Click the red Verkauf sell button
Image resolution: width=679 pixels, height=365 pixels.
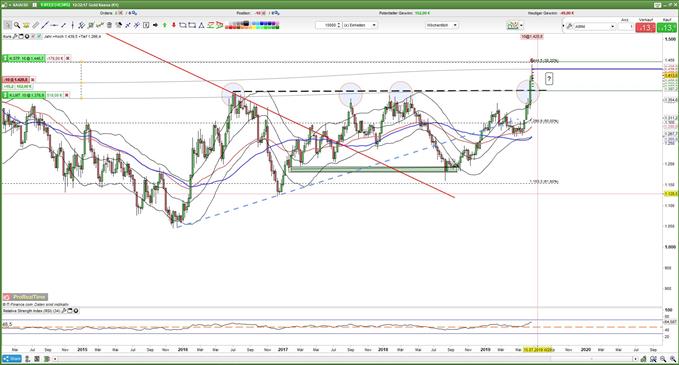646,27
